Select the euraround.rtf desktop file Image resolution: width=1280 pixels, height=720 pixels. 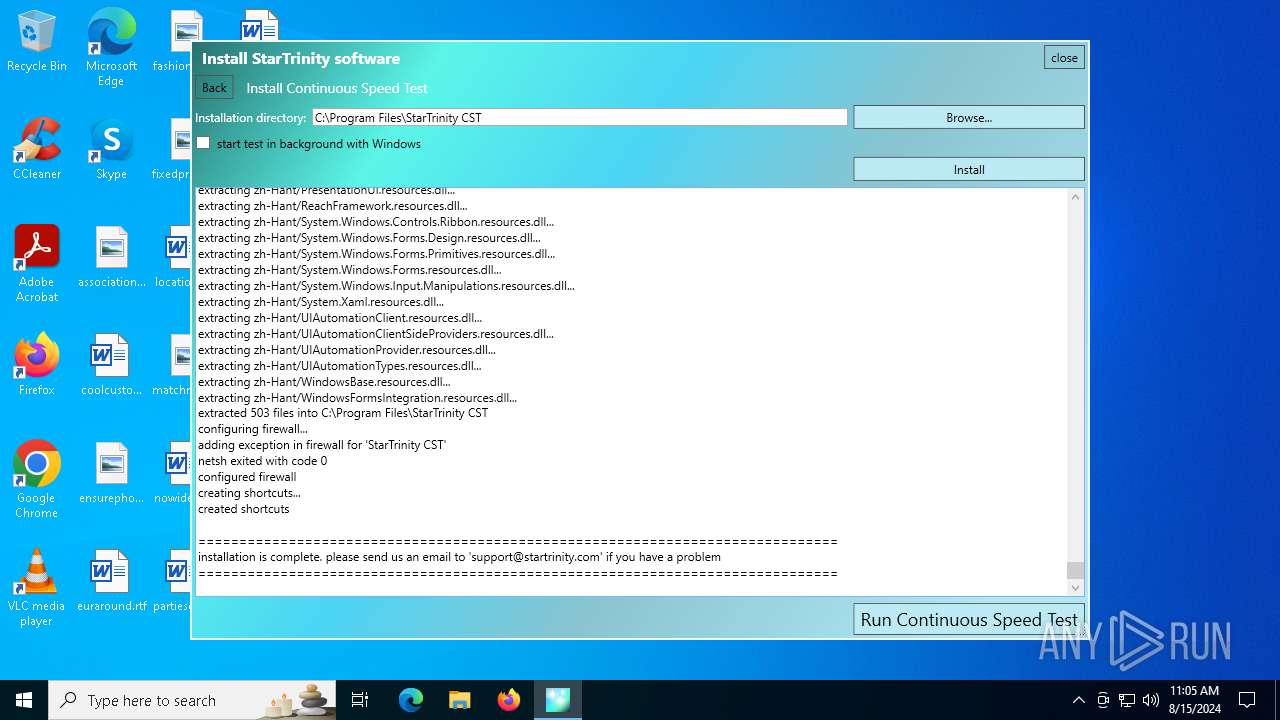[111, 581]
